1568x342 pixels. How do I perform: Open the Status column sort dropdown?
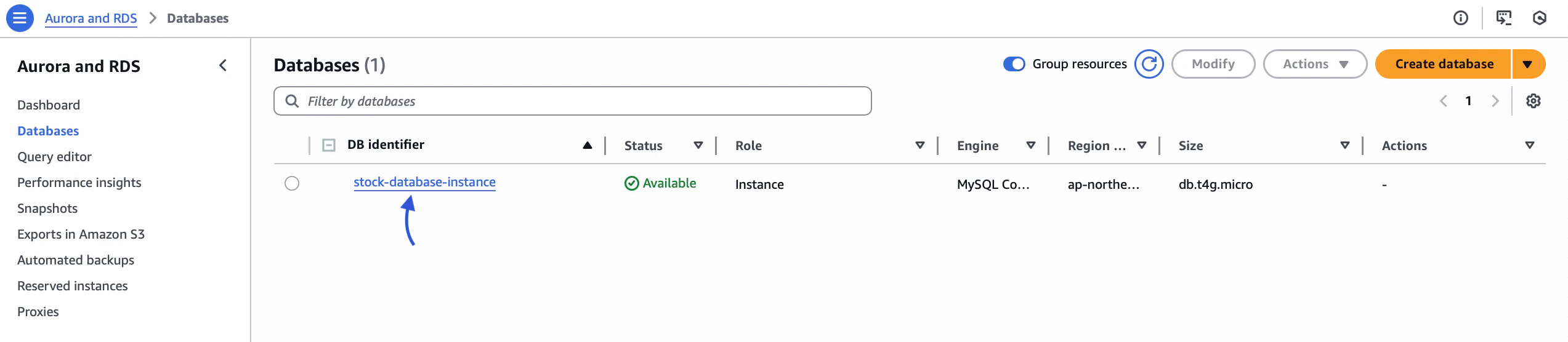pos(698,145)
